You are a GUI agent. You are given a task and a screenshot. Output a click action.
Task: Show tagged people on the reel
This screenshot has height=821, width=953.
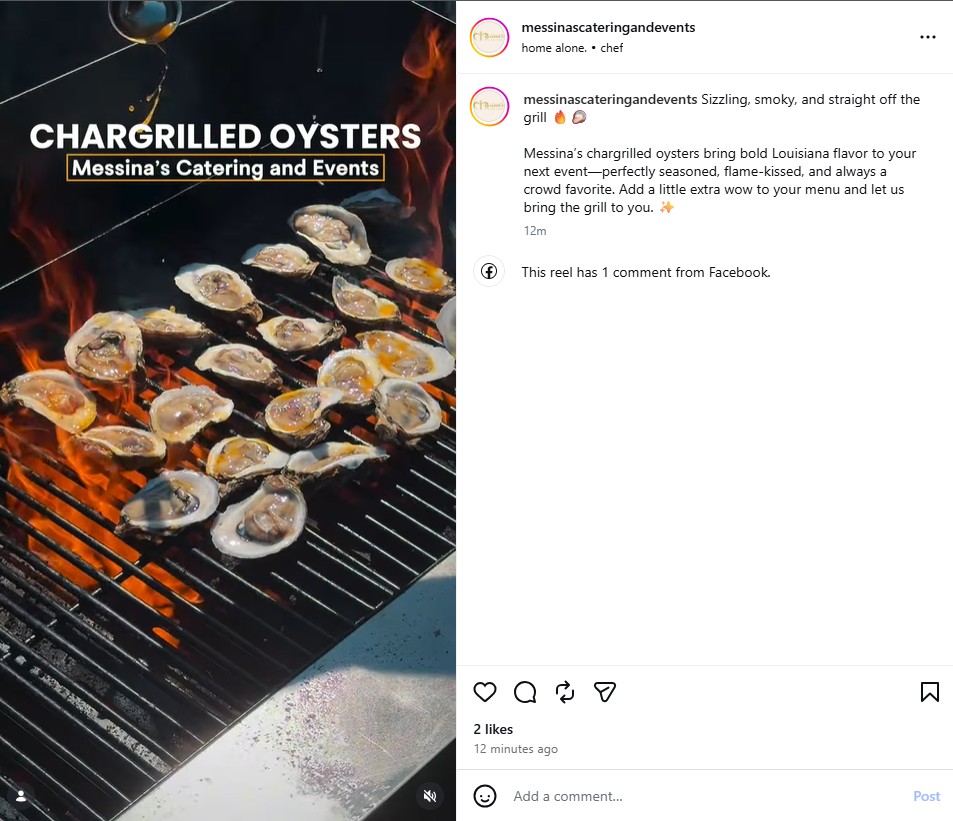[21, 796]
